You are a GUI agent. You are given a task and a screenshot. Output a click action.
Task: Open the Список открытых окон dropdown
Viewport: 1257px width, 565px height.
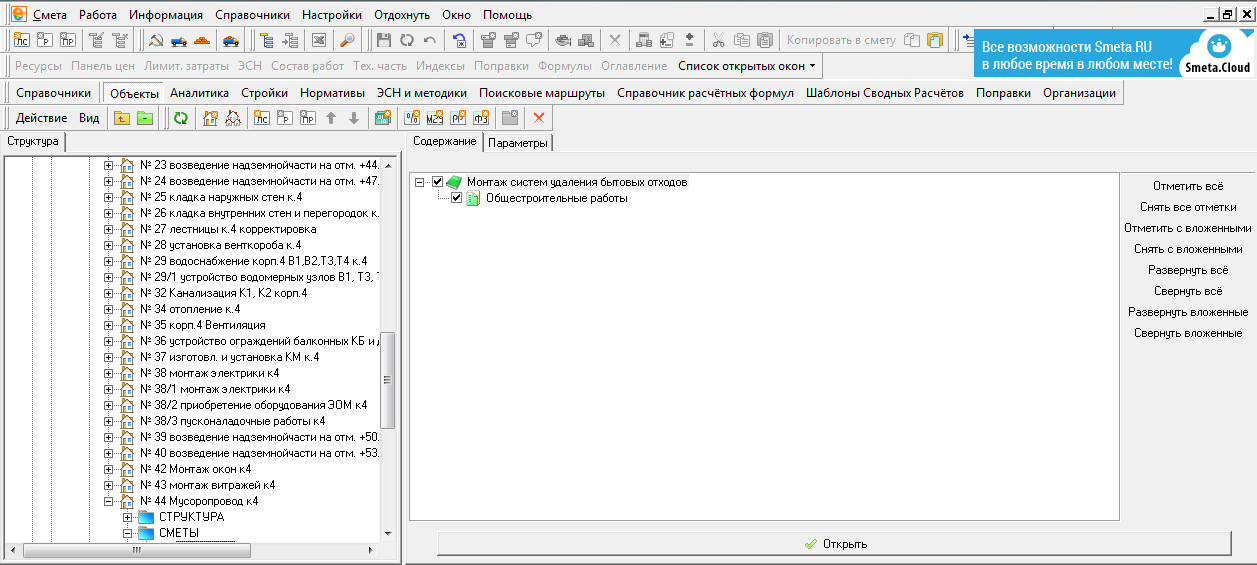(746, 66)
